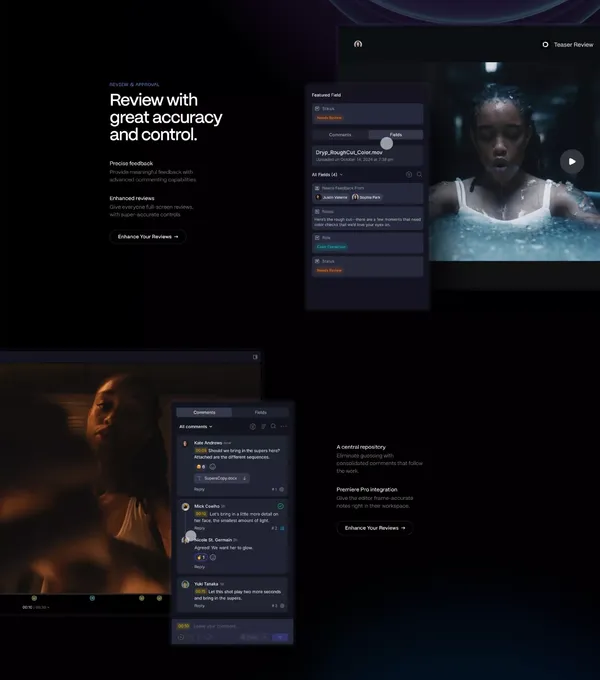Click the clock icon below comment input
The height and width of the screenshot is (680, 600).
(x=181, y=637)
